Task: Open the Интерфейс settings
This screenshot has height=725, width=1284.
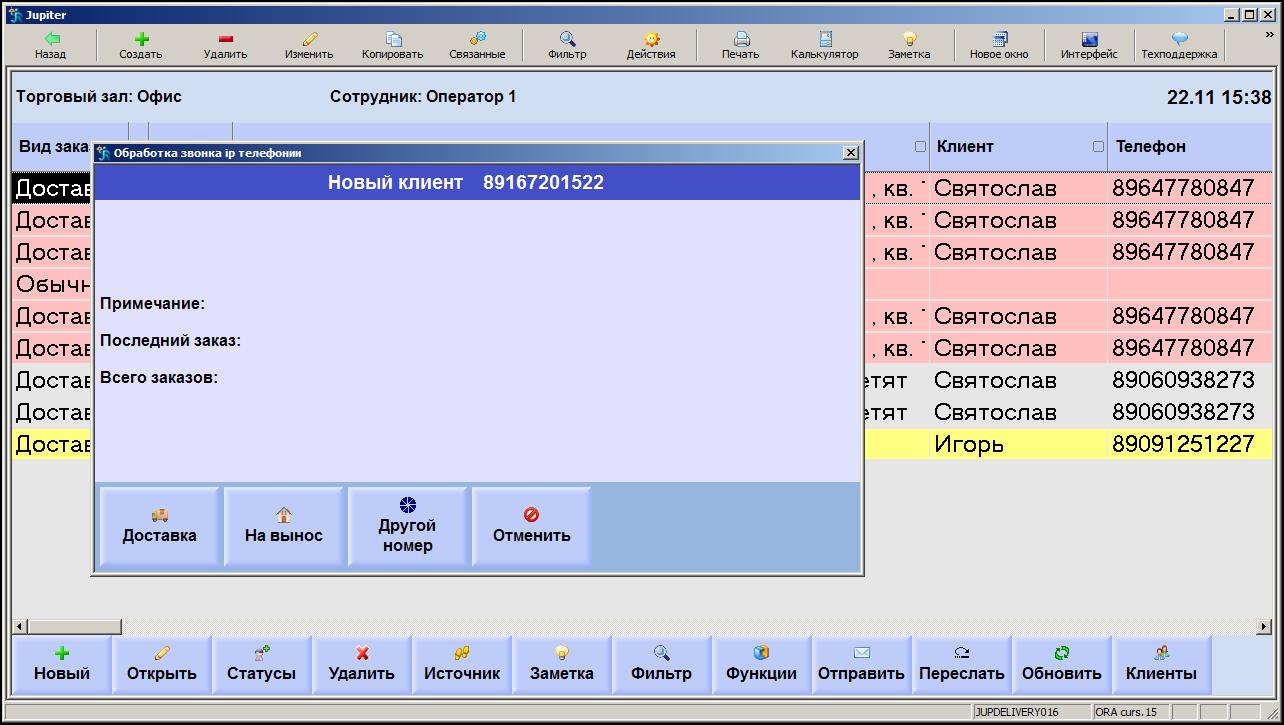Action: point(1089,46)
